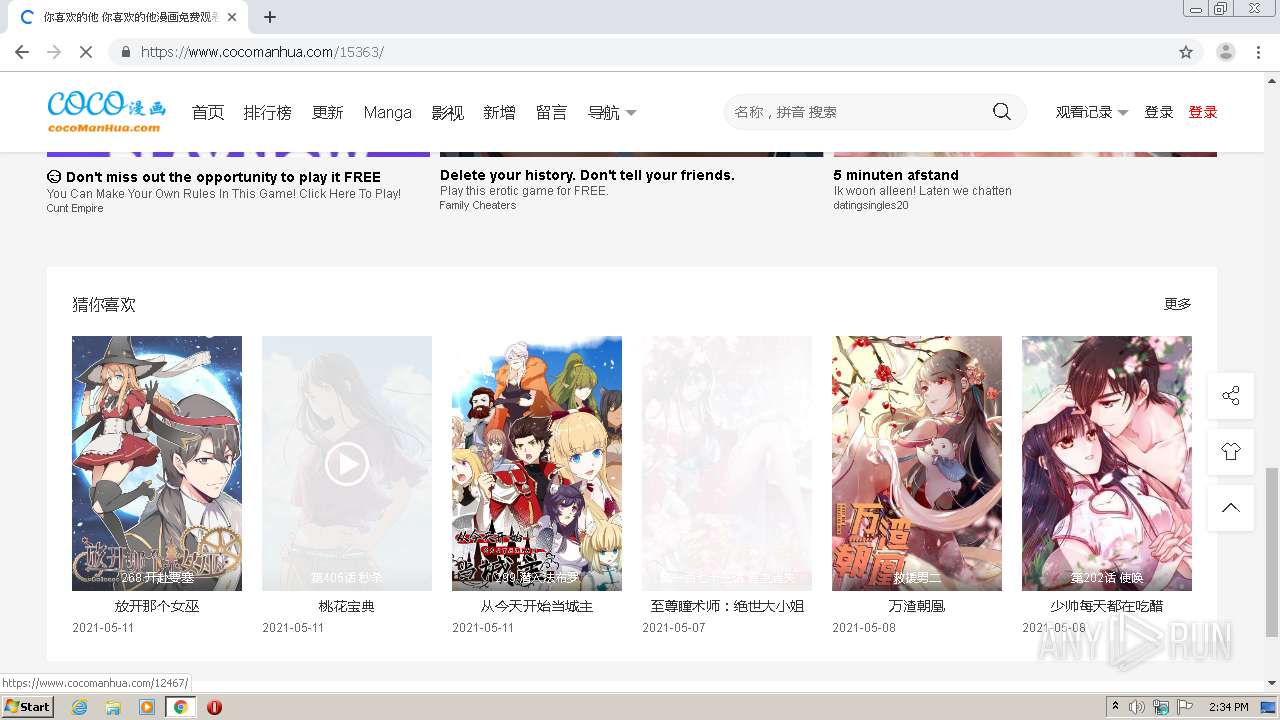Close the 你喜欢的他 tab
The height and width of the screenshot is (720, 1280).
click(x=233, y=17)
